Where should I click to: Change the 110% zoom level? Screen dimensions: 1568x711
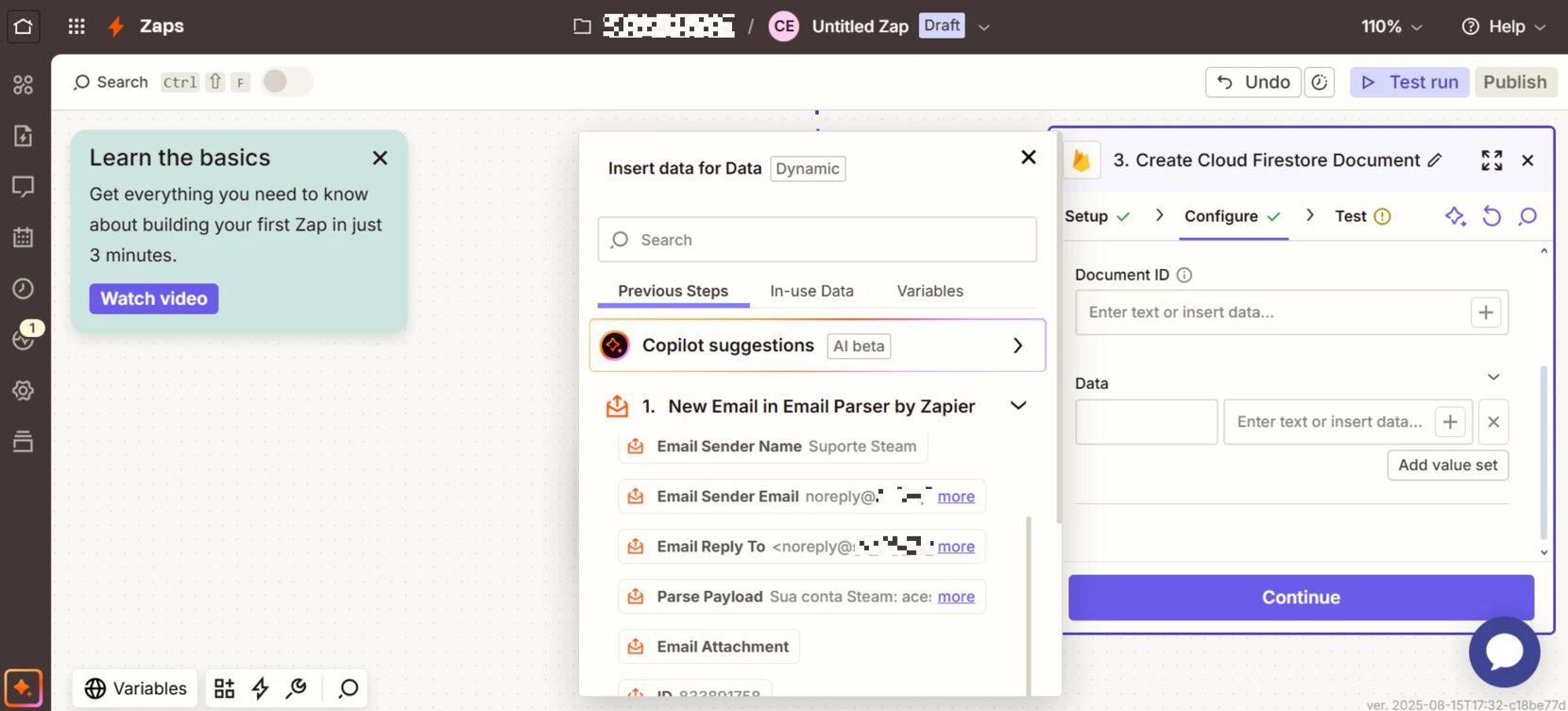click(1391, 26)
